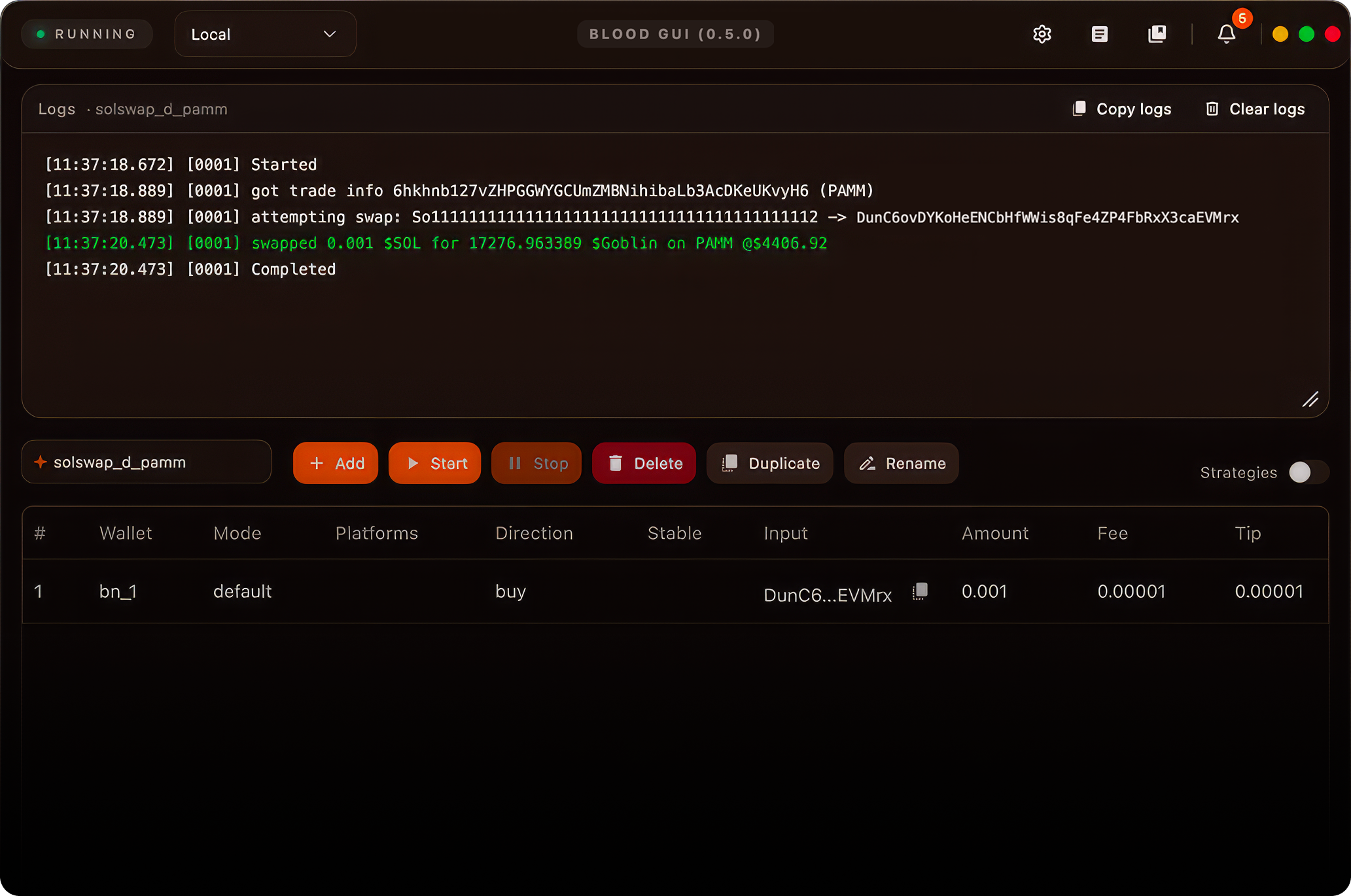
Task: Select the buy direction cell
Action: pyautogui.click(x=510, y=591)
